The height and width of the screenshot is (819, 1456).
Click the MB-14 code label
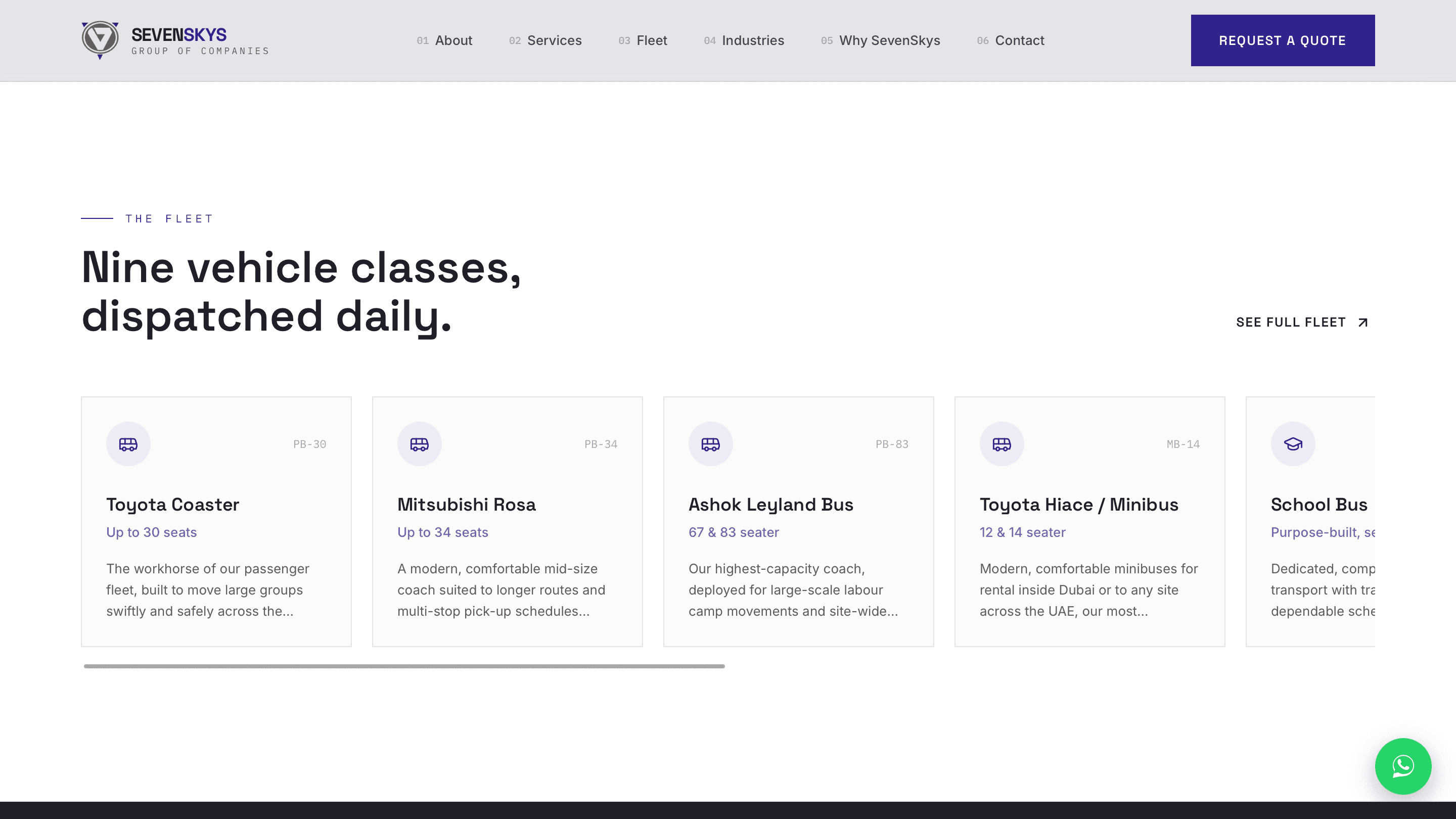pos(1182,444)
